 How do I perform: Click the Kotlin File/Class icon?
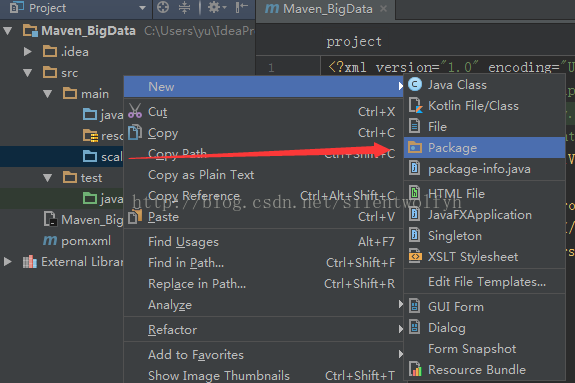(x=415, y=105)
